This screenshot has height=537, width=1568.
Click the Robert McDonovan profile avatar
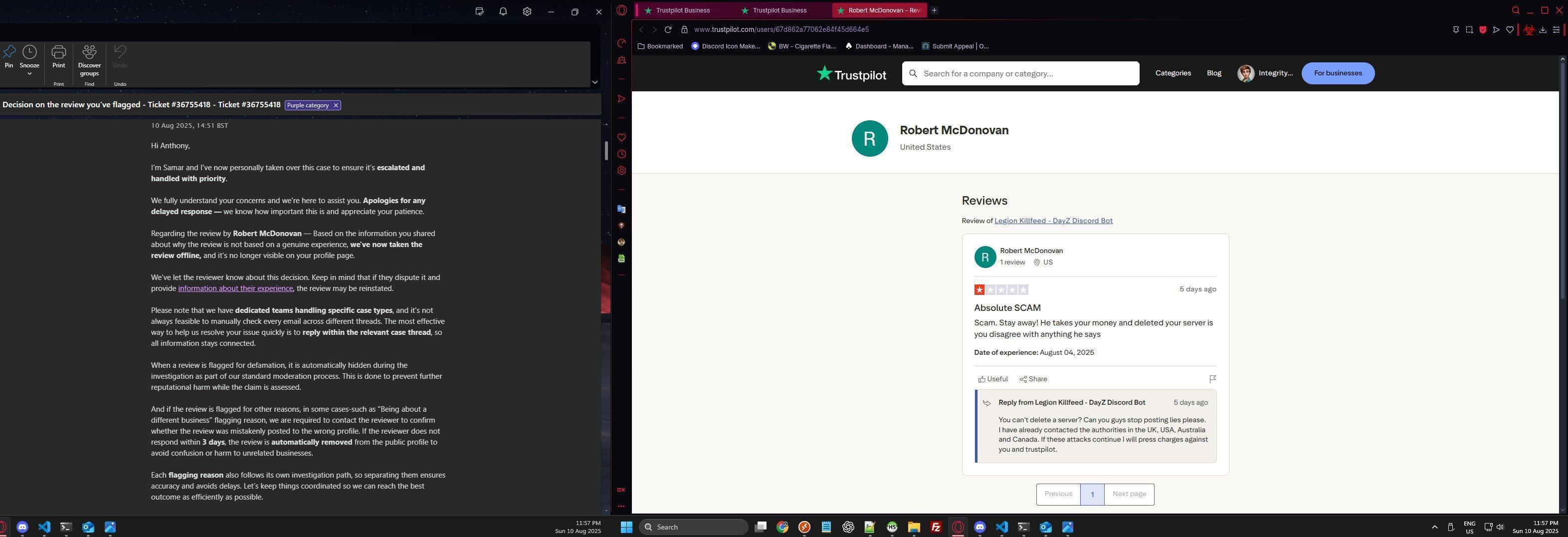tap(869, 138)
